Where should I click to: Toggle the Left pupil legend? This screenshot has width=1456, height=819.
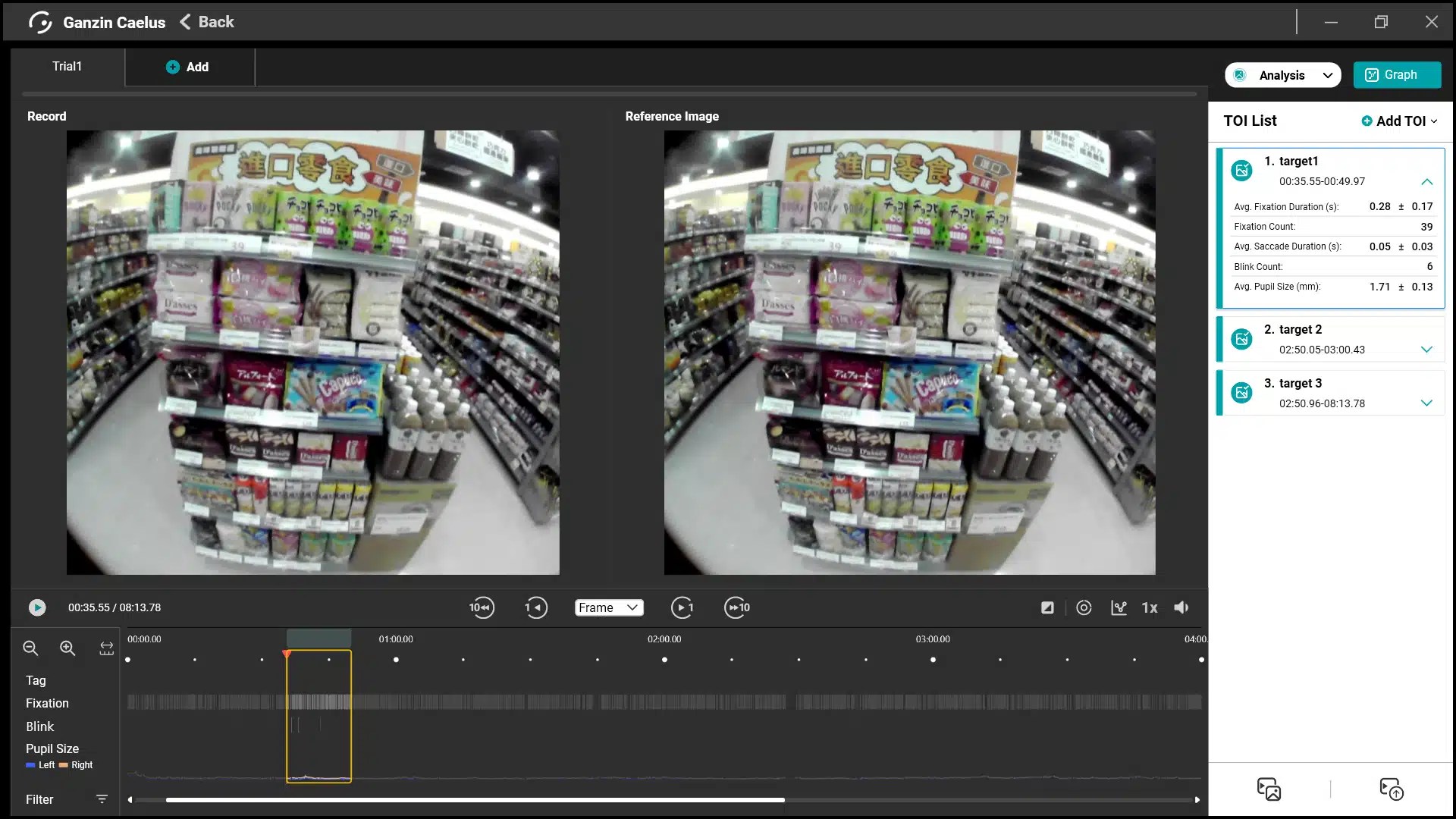40,765
